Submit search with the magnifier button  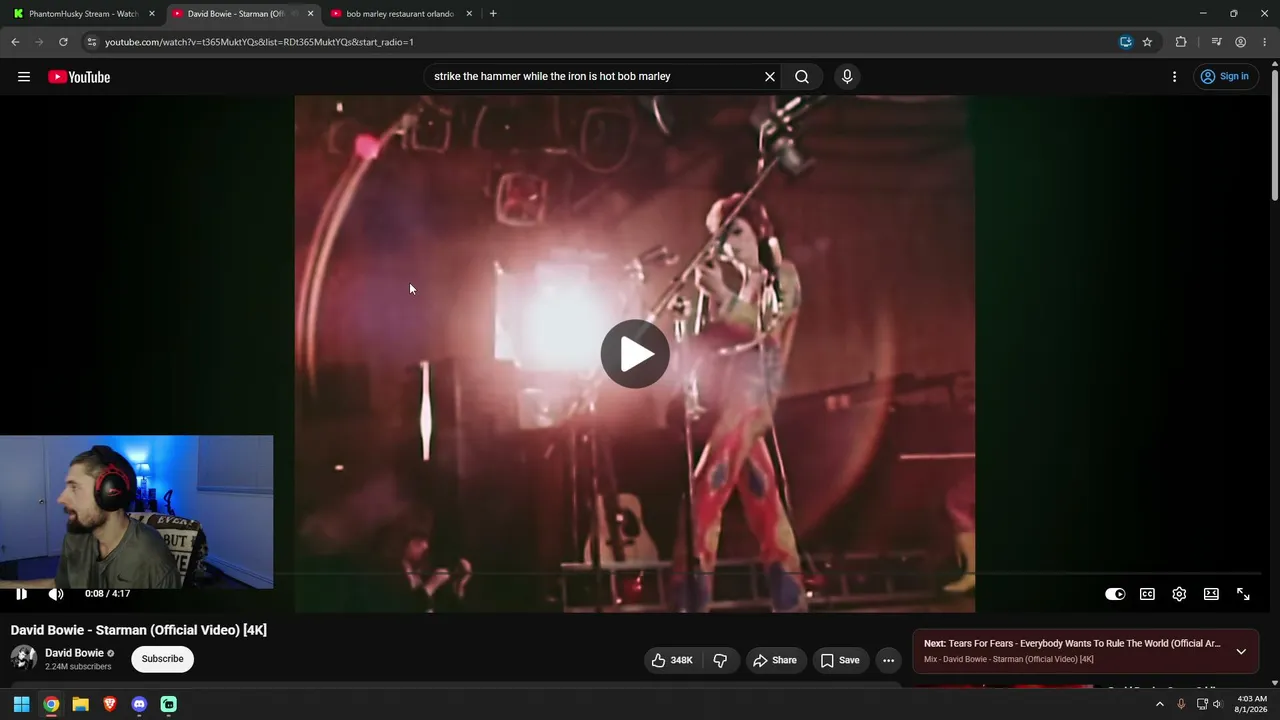click(802, 77)
